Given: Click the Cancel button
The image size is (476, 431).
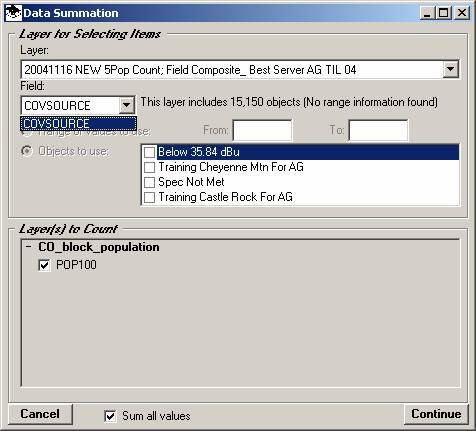Looking at the screenshot, I should 40,414.
